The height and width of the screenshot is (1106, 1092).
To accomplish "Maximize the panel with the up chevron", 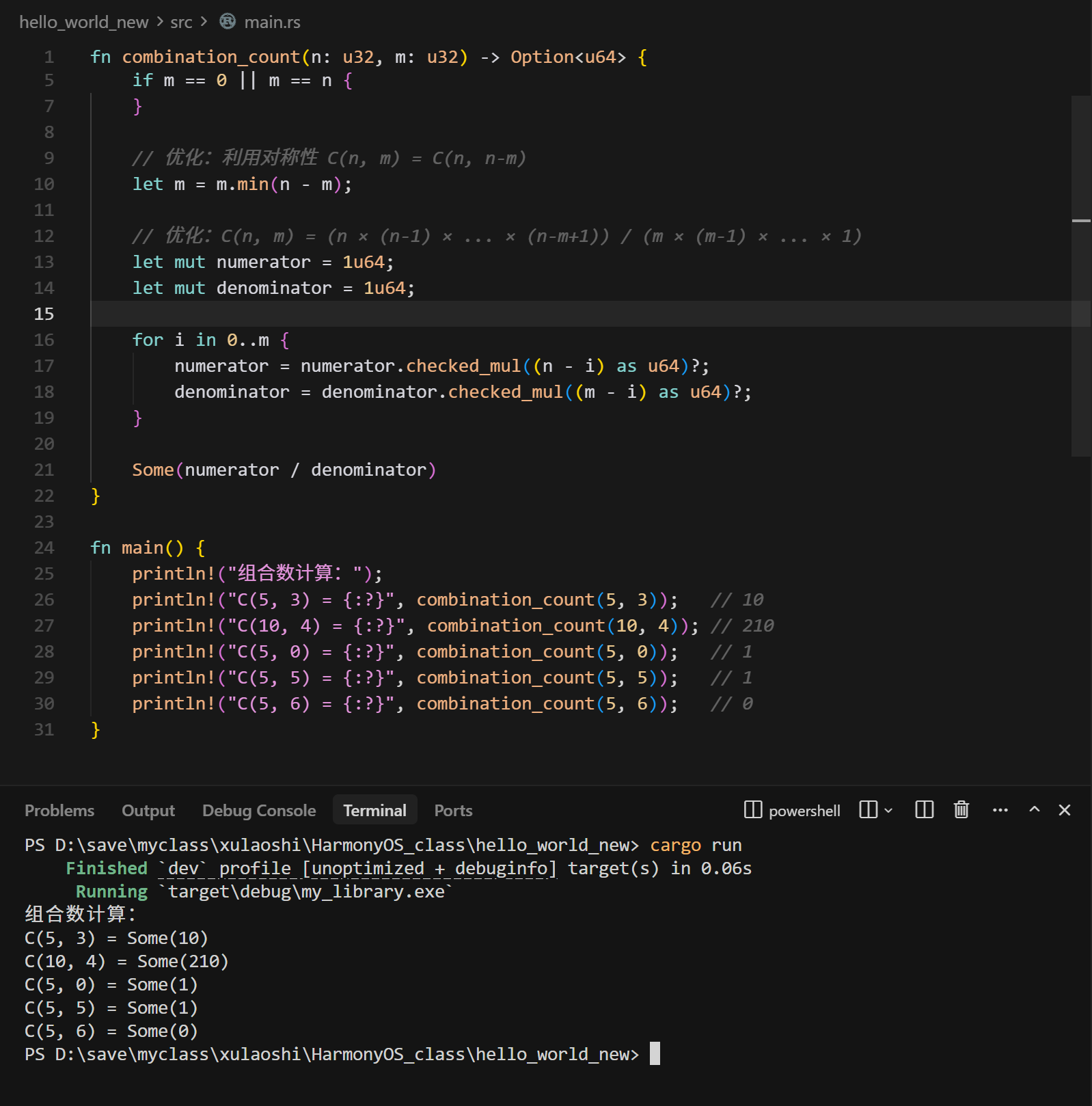I will point(1035,809).
